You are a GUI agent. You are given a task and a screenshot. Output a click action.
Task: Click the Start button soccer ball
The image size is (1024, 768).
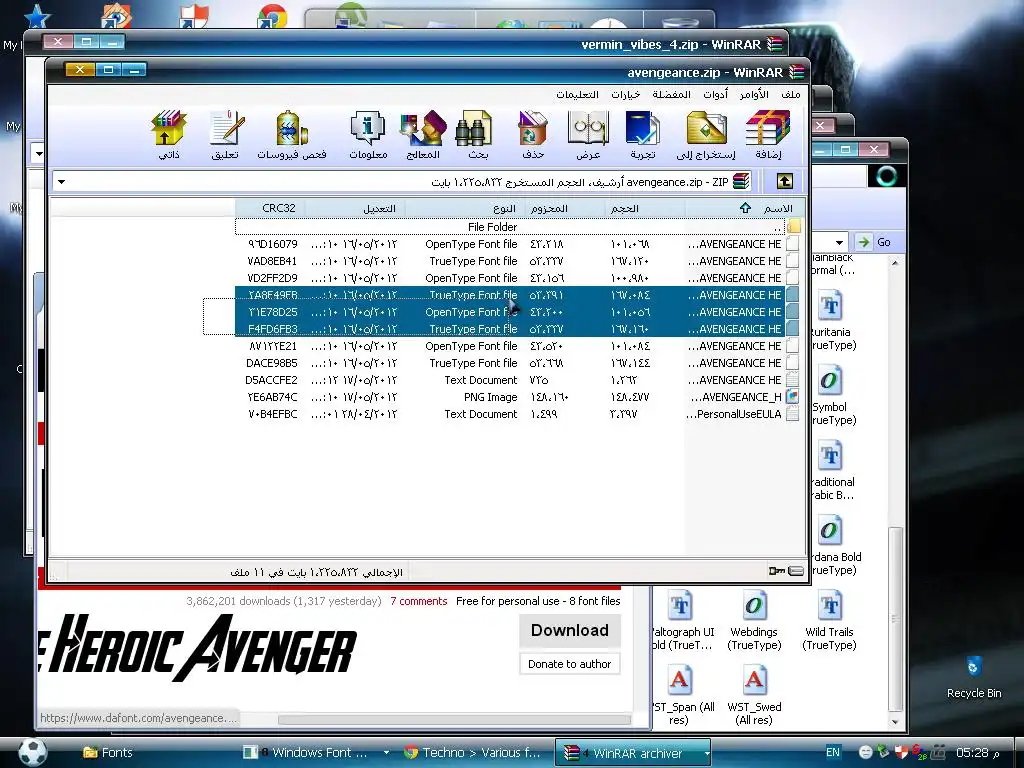pos(33,752)
